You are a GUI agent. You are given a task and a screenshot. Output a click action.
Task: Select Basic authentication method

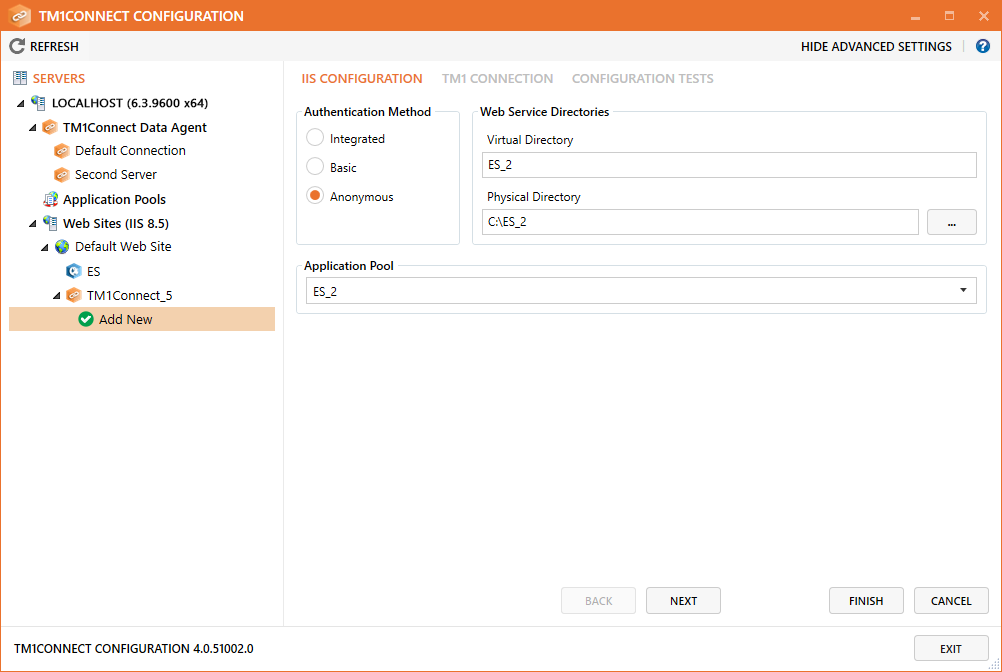click(314, 166)
